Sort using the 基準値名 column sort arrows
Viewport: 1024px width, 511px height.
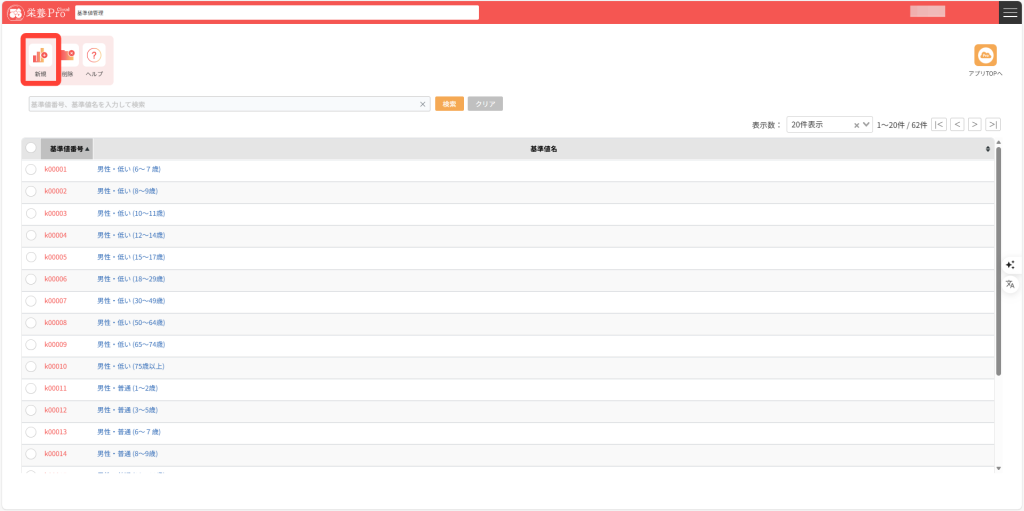point(988,149)
